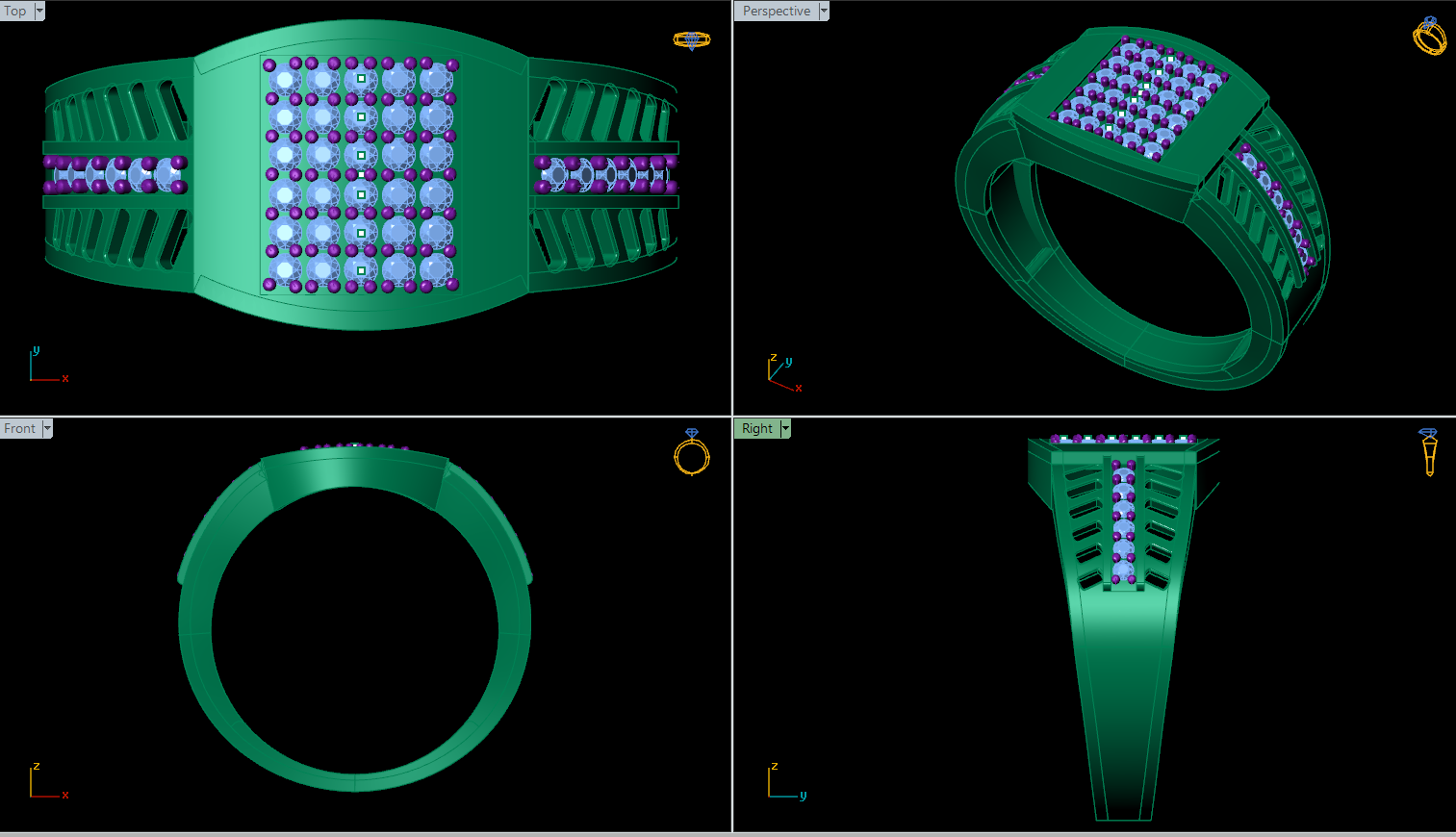This screenshot has width=1456, height=837.
Task: Expand the Right viewport menu arrow
Action: pyautogui.click(x=785, y=429)
